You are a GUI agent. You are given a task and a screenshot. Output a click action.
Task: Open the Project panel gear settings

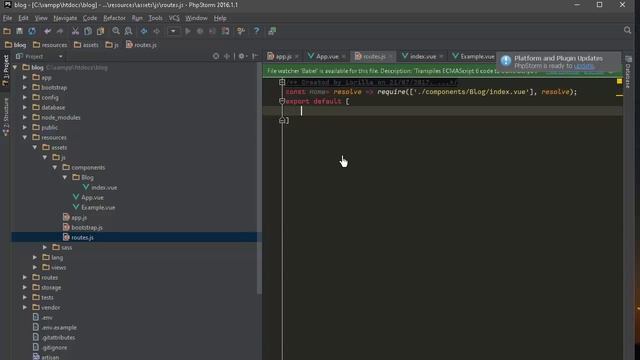[x=242, y=56]
